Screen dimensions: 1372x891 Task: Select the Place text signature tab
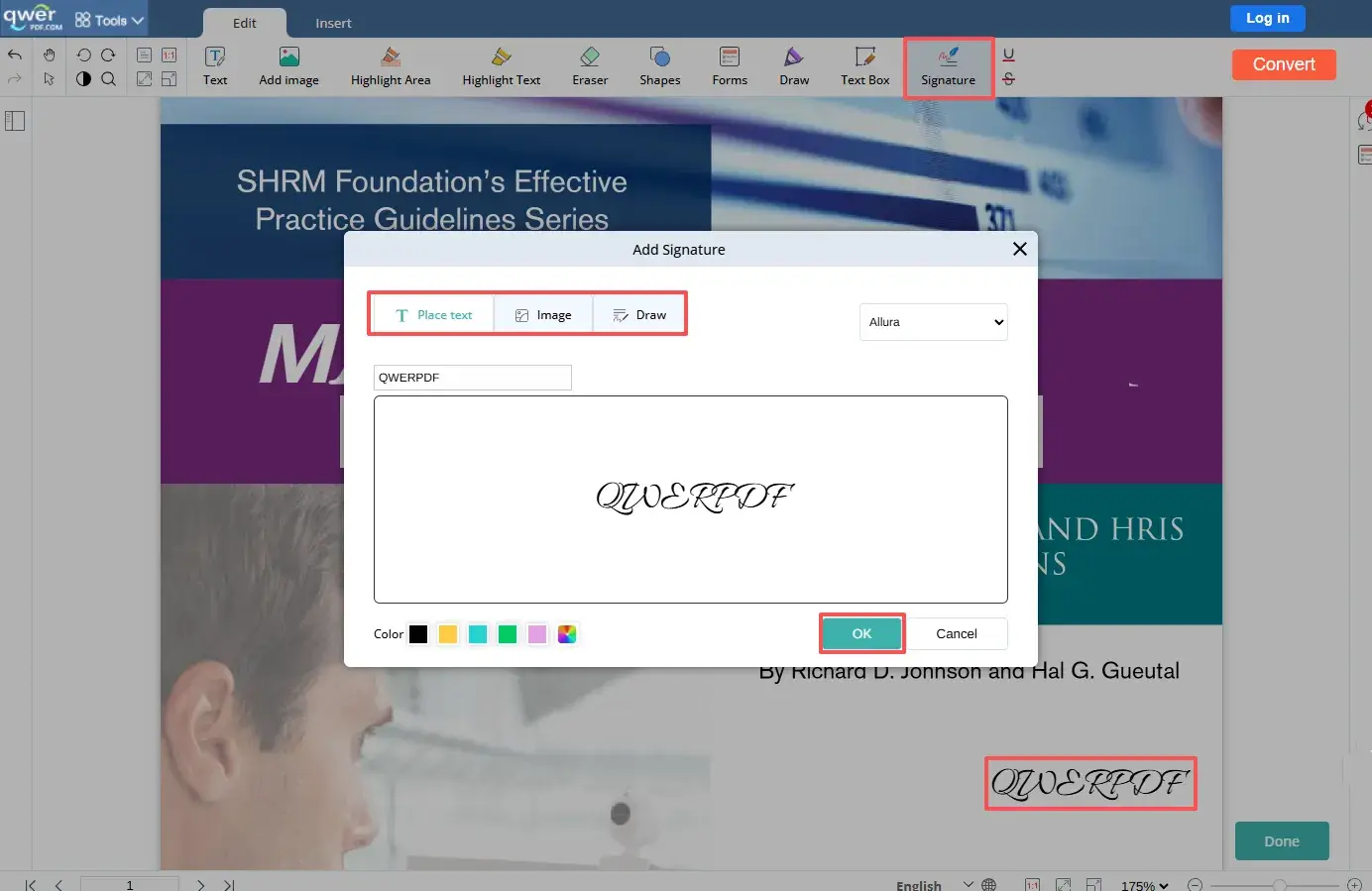pos(433,315)
